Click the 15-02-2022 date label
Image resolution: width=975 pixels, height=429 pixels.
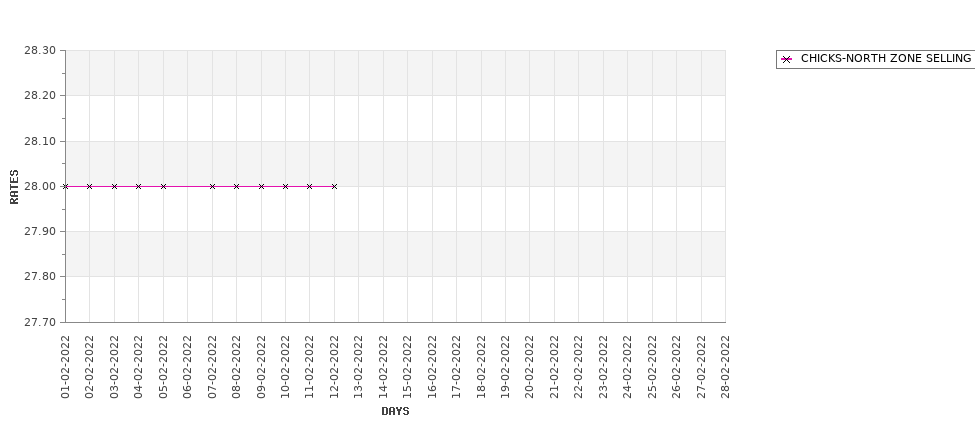click(408, 367)
